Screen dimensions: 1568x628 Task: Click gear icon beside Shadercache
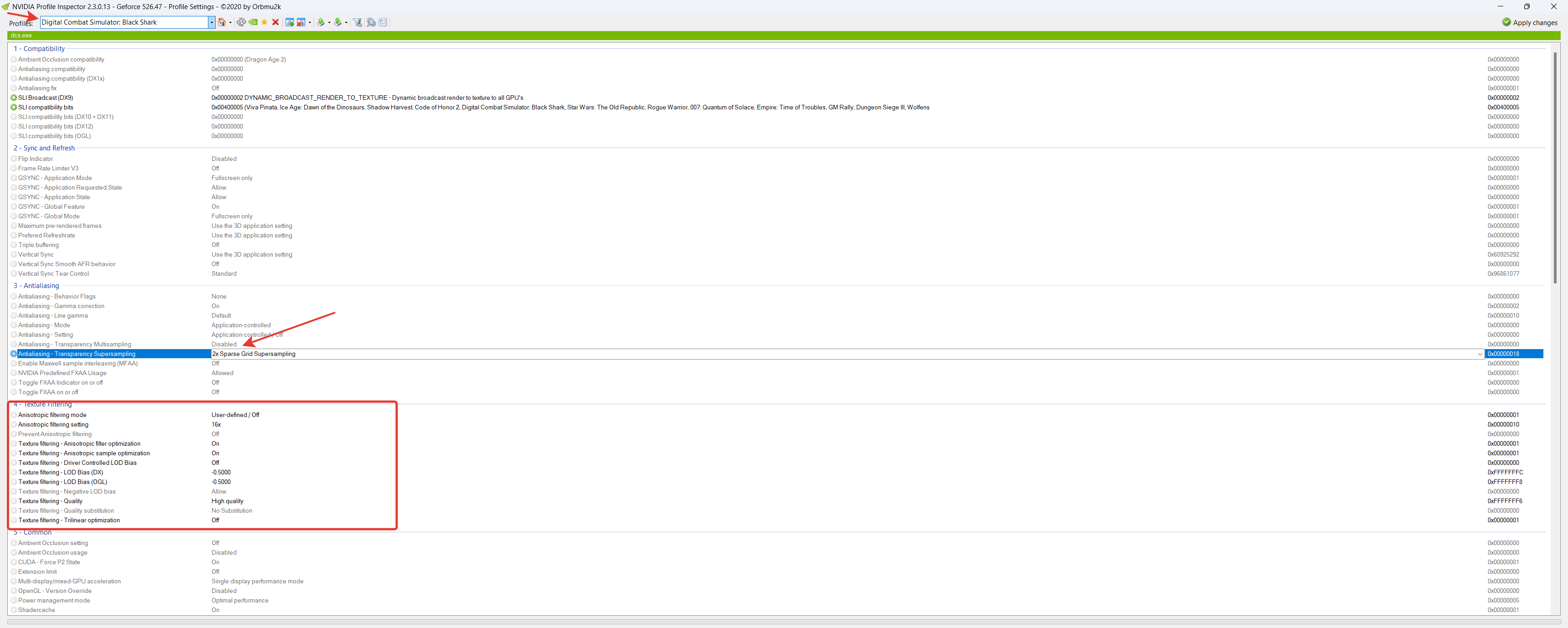13,610
